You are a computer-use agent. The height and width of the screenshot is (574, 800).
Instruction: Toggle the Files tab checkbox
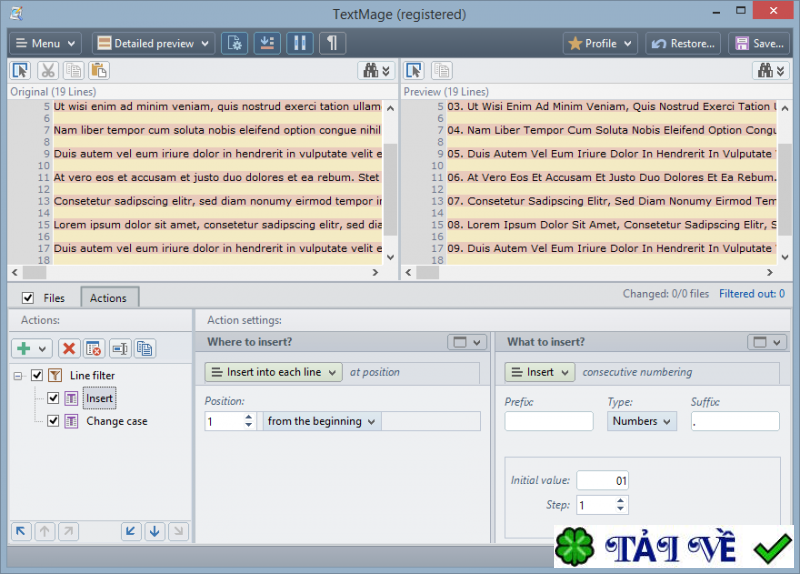(x=28, y=298)
